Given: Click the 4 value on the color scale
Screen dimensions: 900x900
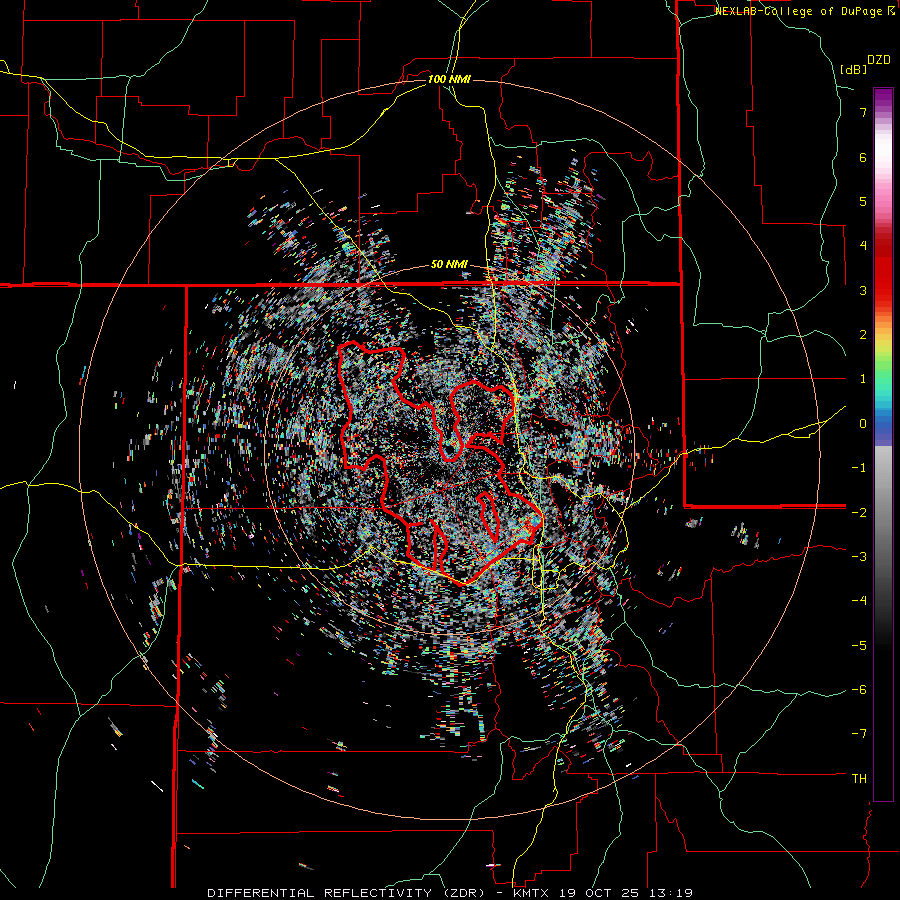Looking at the screenshot, I should 863,246.
